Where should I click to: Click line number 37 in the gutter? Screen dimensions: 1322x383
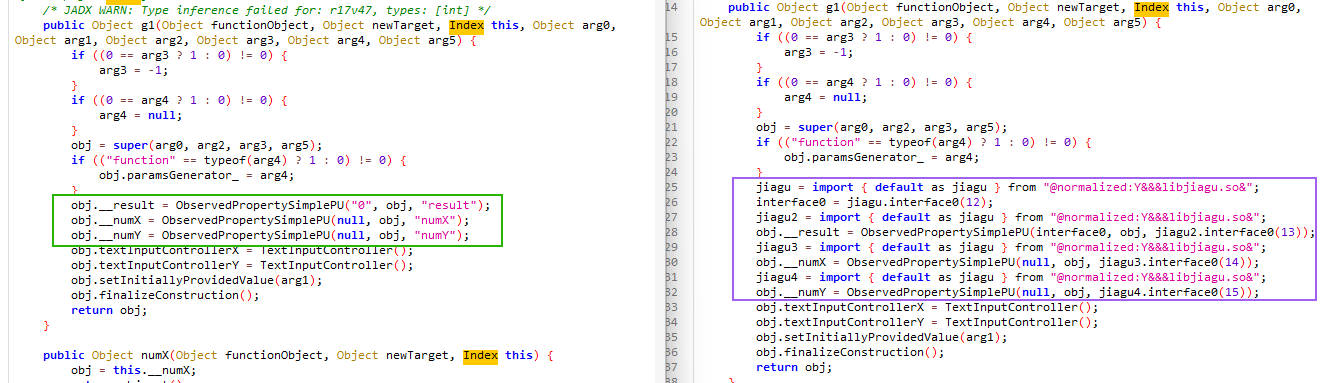(672, 367)
